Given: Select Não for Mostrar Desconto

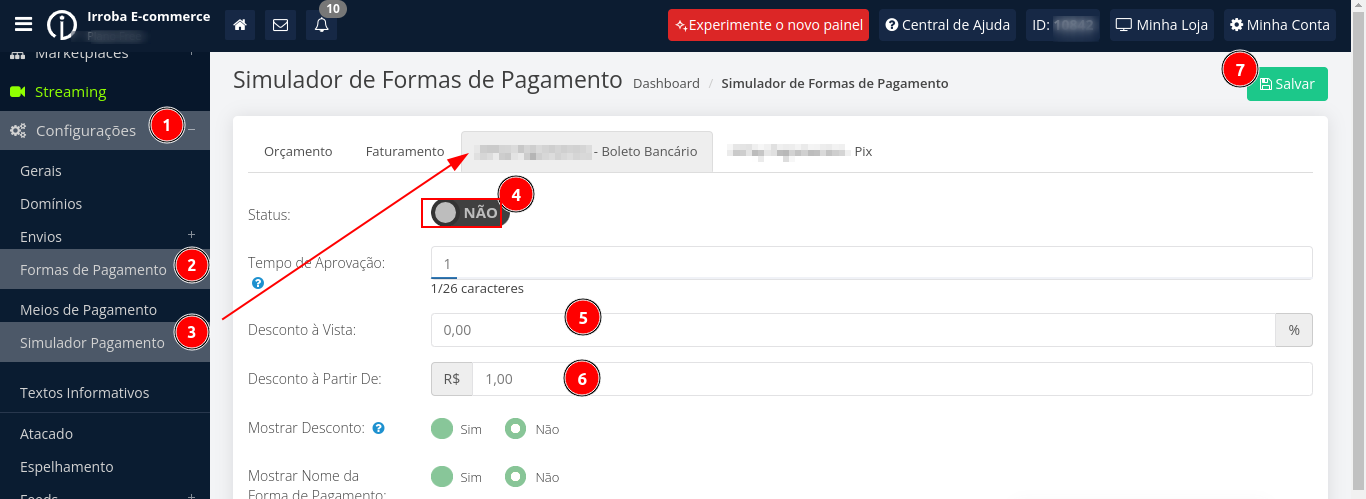Looking at the screenshot, I should tap(515, 428).
